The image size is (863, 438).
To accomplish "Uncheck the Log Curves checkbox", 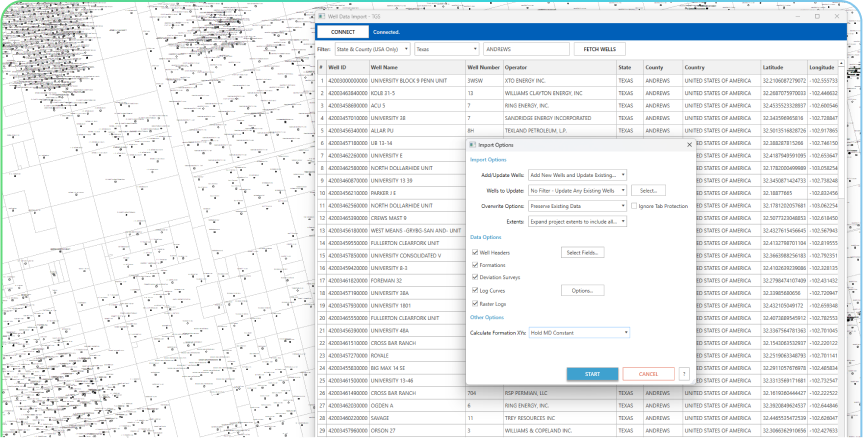I will [x=475, y=290].
